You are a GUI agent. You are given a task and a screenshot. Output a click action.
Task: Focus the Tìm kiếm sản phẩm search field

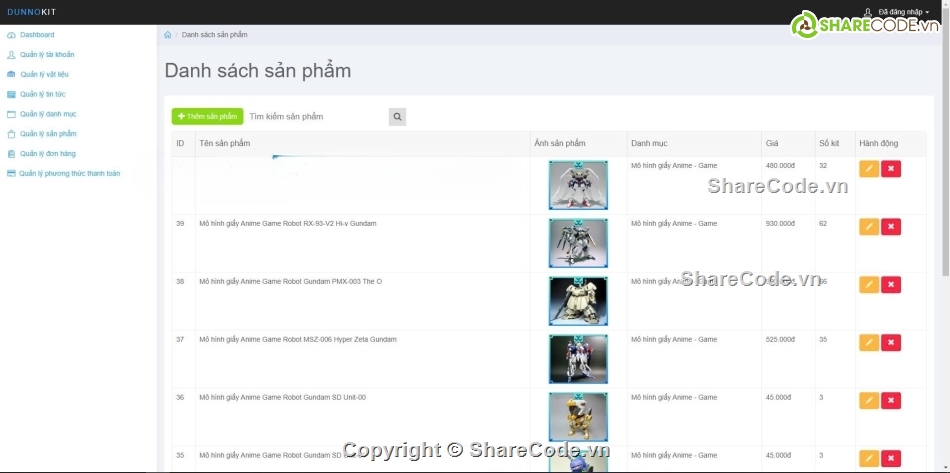[x=317, y=117]
